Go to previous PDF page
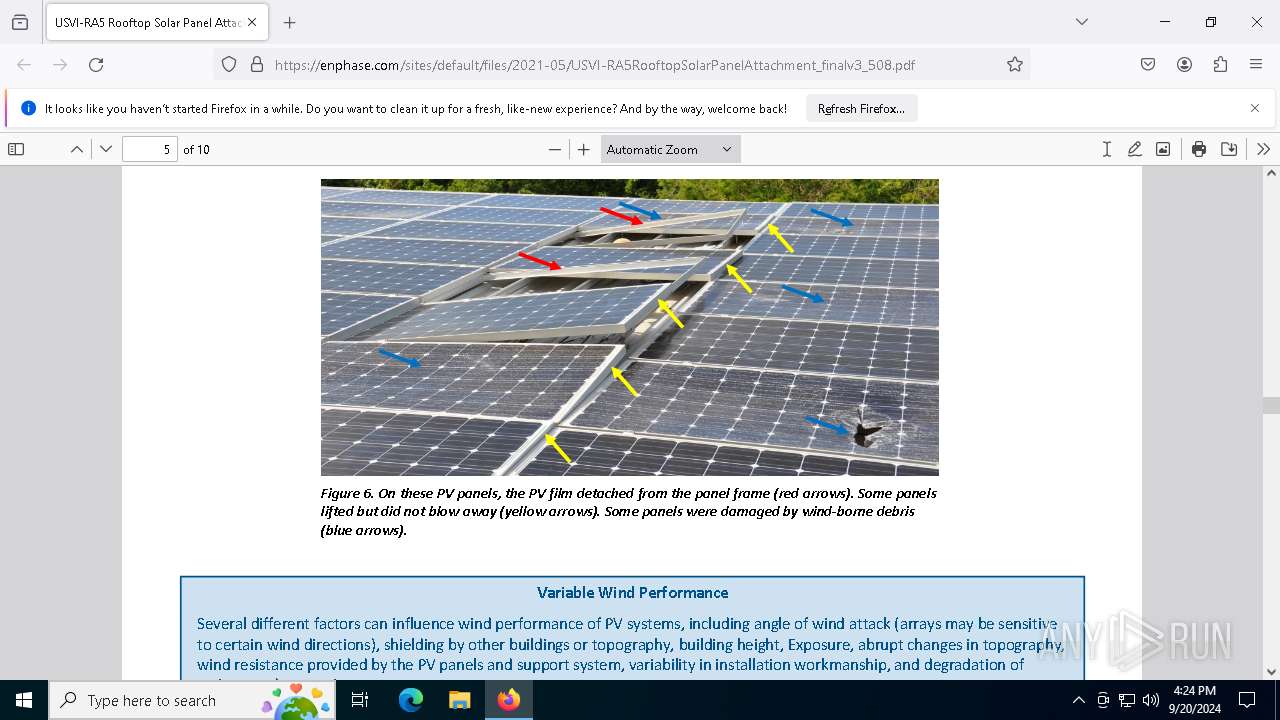Image resolution: width=1280 pixels, height=720 pixels. (x=77, y=149)
